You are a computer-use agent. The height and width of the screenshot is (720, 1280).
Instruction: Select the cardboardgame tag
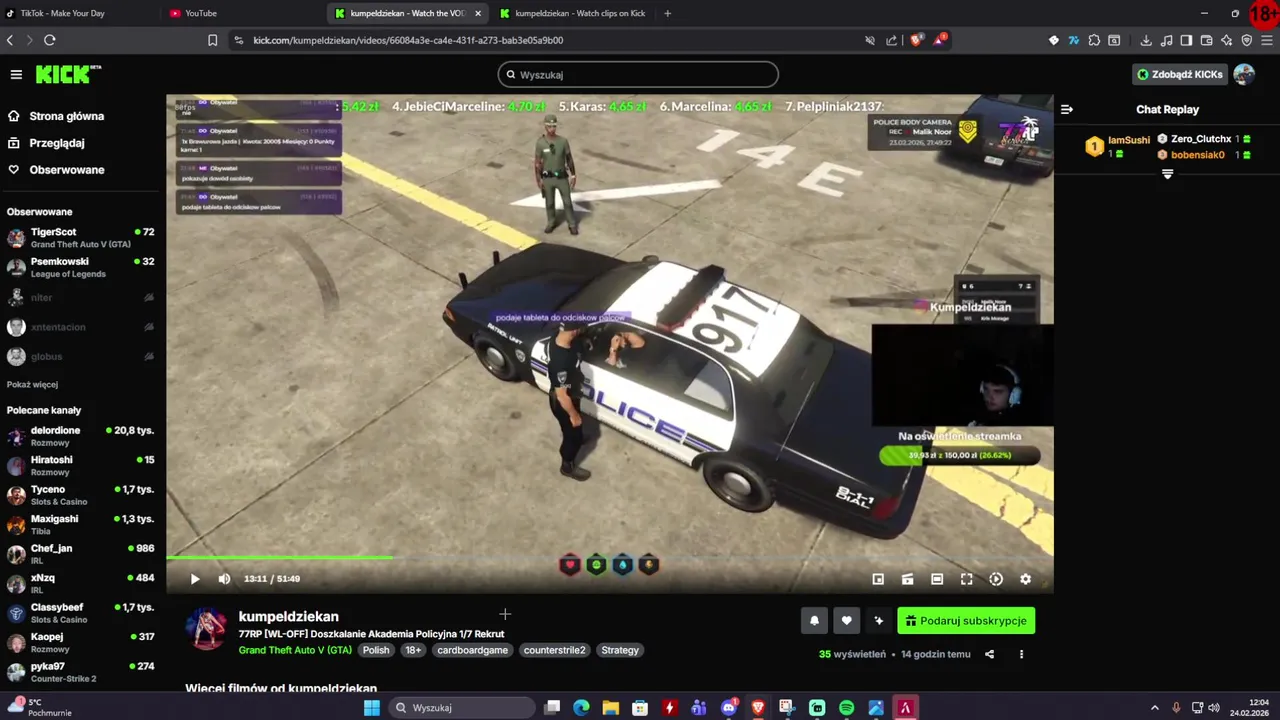point(473,650)
